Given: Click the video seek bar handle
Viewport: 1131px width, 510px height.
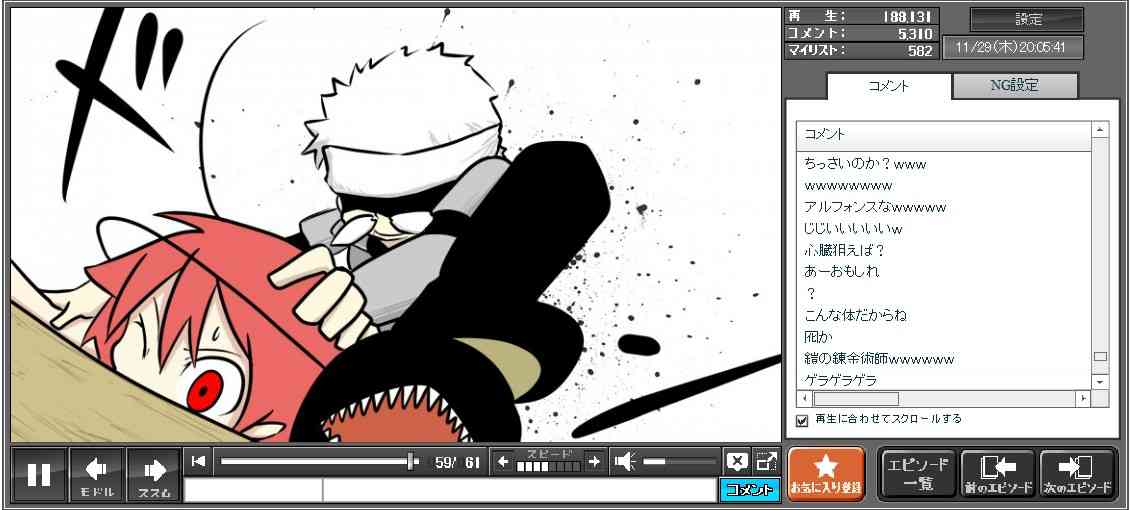Looking at the screenshot, I should [x=412, y=461].
